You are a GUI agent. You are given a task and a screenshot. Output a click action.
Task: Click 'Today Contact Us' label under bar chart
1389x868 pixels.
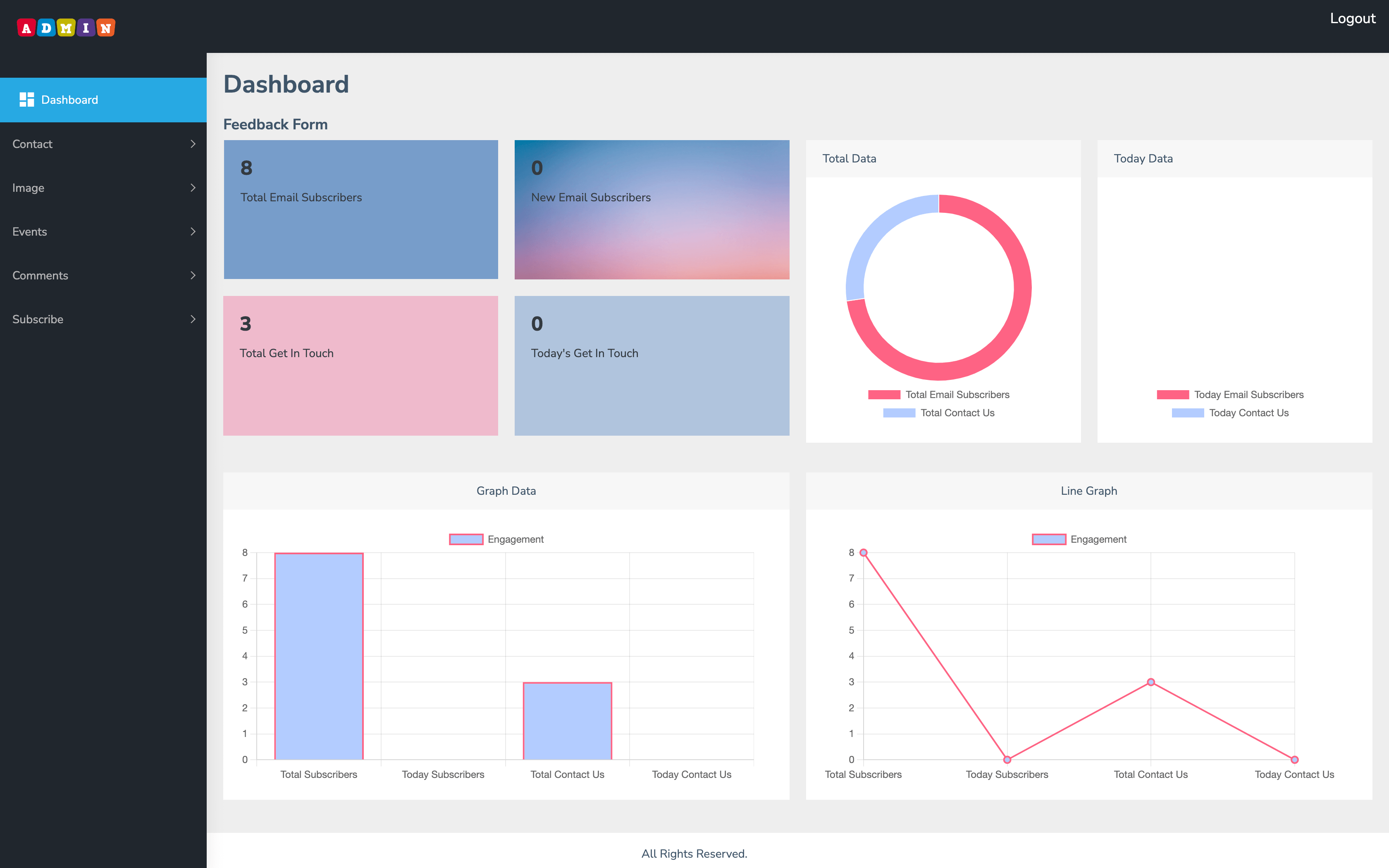click(692, 775)
